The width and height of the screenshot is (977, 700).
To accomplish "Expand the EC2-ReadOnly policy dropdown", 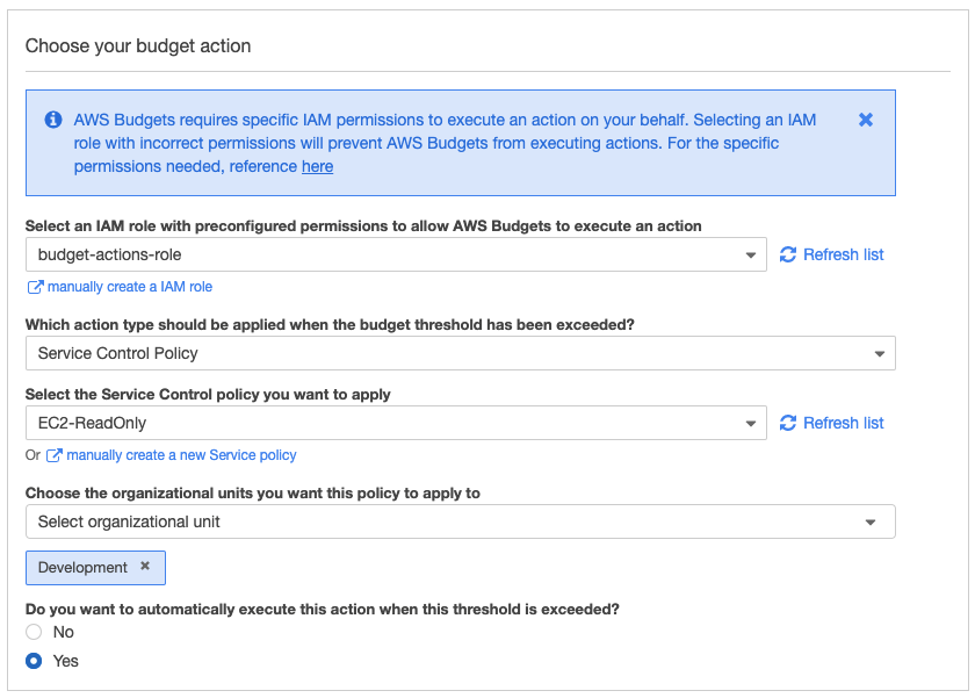I will coord(751,422).
